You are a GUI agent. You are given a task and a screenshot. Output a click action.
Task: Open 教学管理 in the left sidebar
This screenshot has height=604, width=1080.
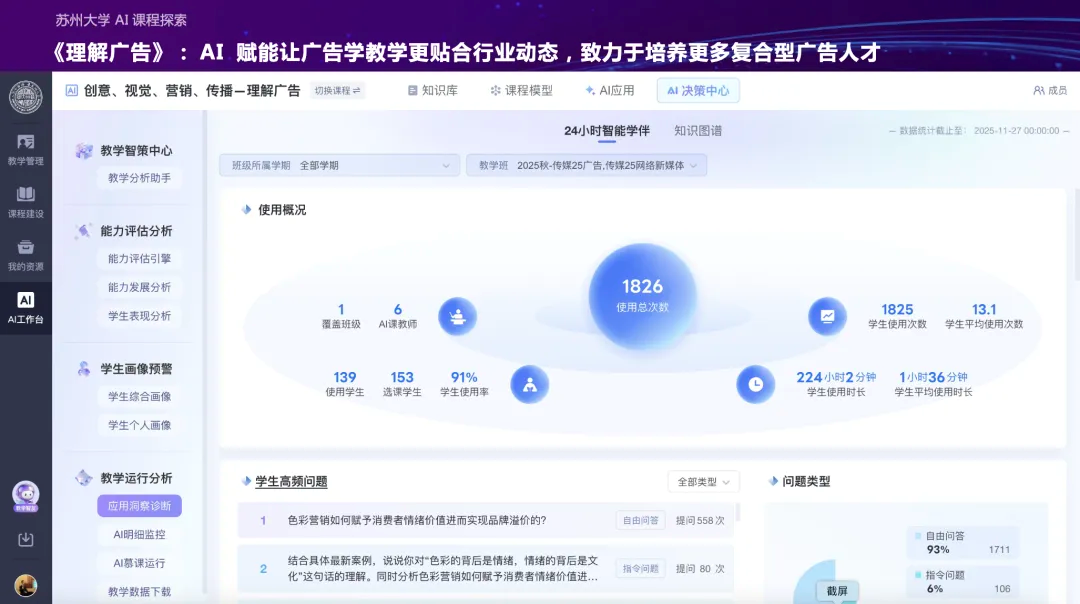pos(26,148)
